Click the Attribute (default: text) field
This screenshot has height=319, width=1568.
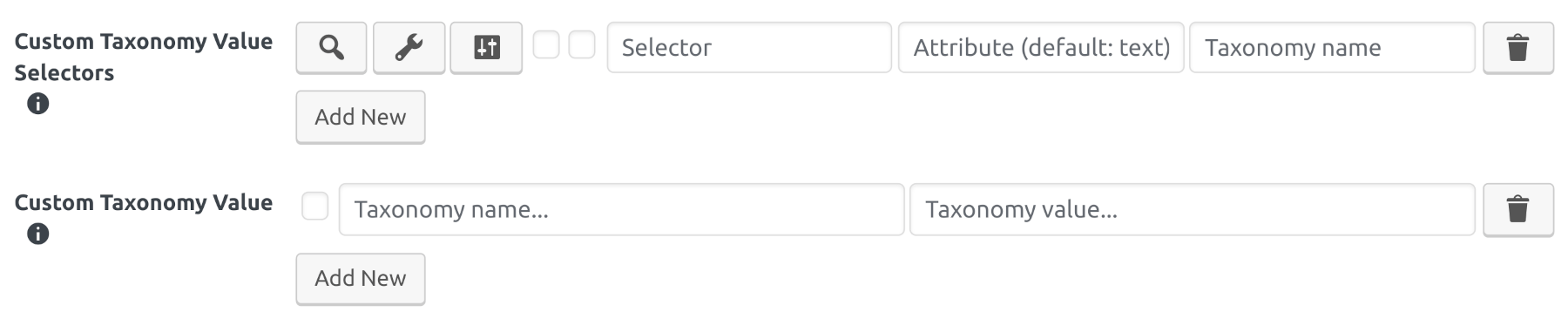click(x=1041, y=48)
